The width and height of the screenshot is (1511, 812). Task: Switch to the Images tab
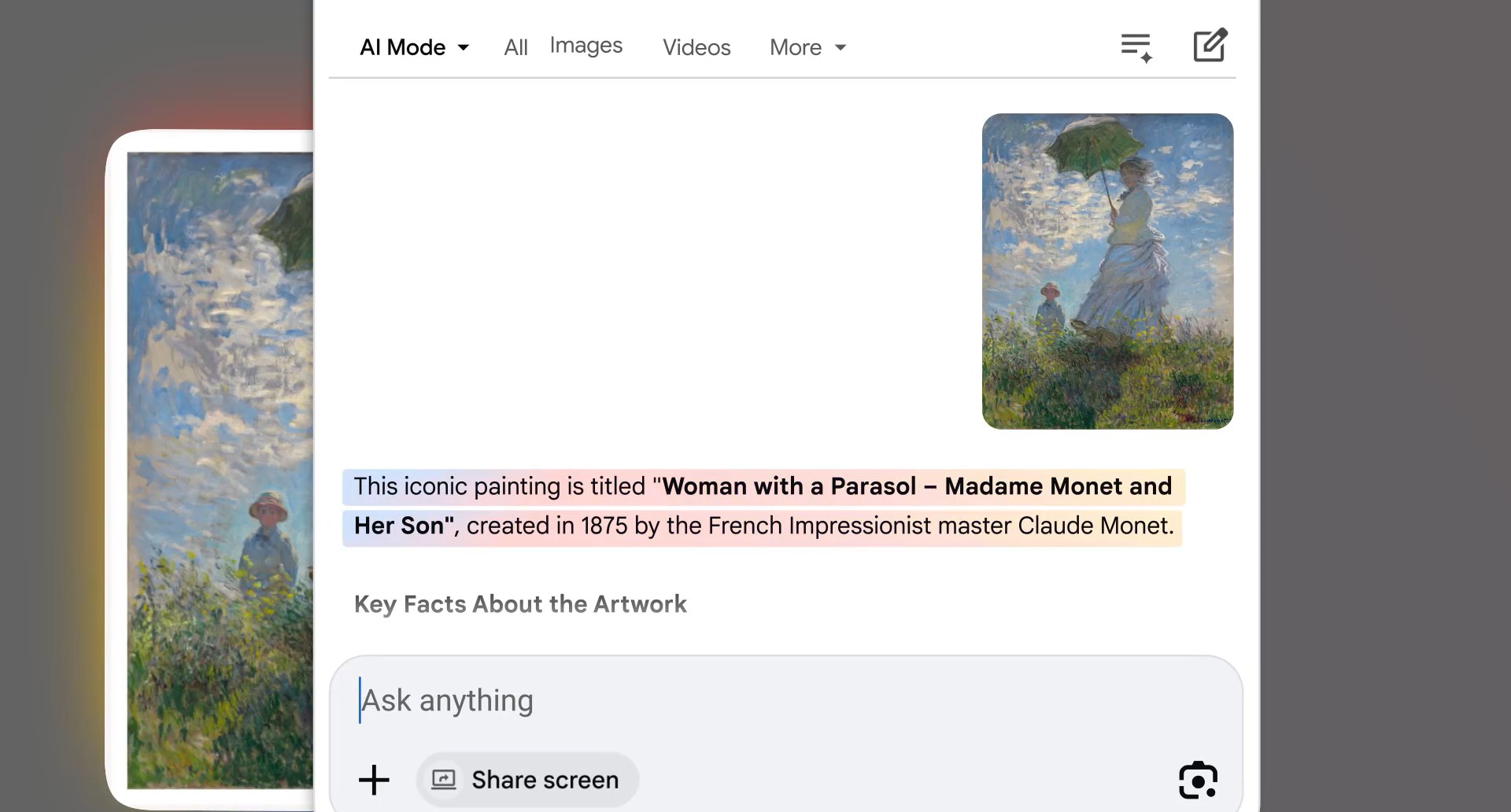click(586, 46)
